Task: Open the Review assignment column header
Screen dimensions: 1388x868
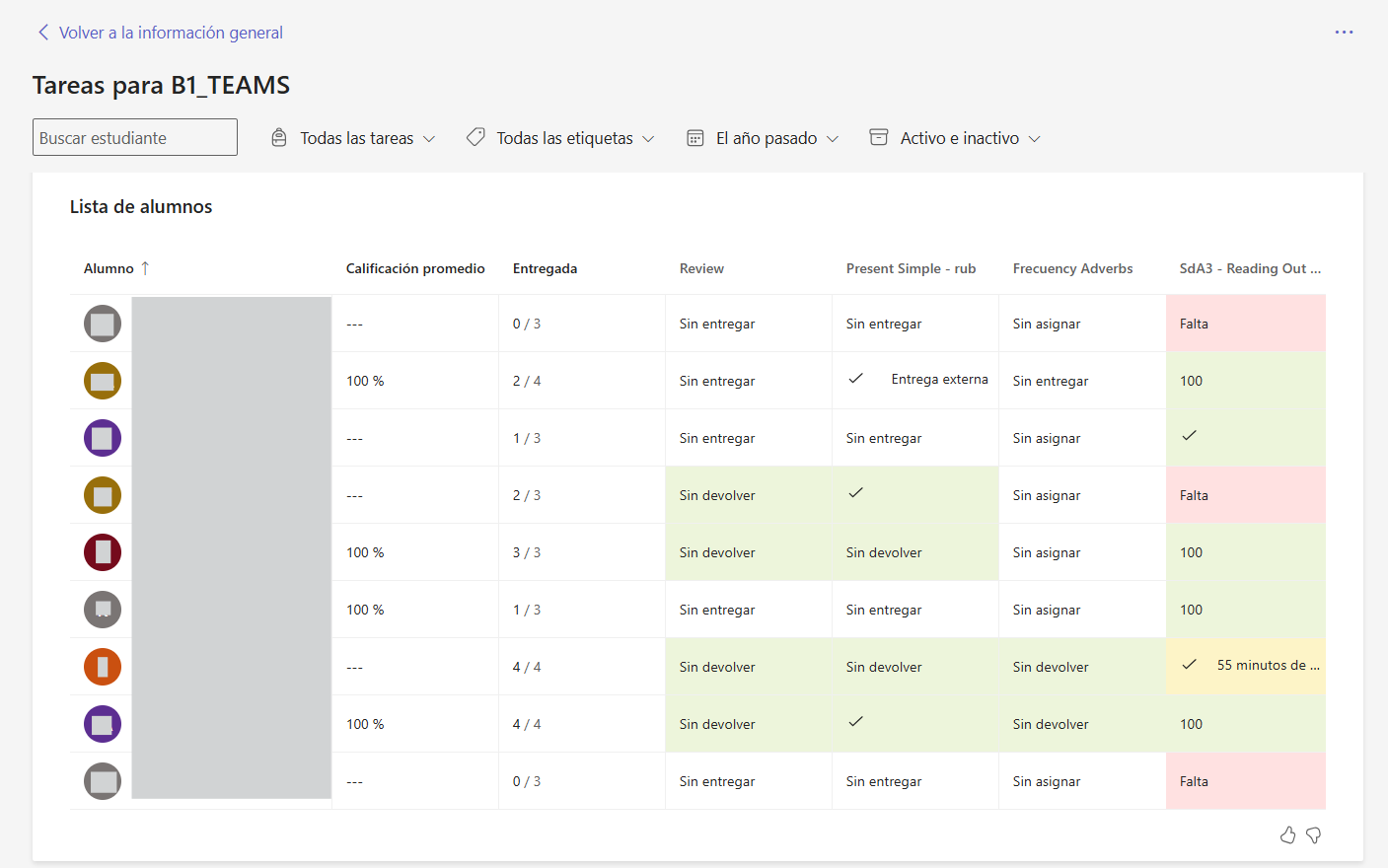Action: click(x=701, y=268)
